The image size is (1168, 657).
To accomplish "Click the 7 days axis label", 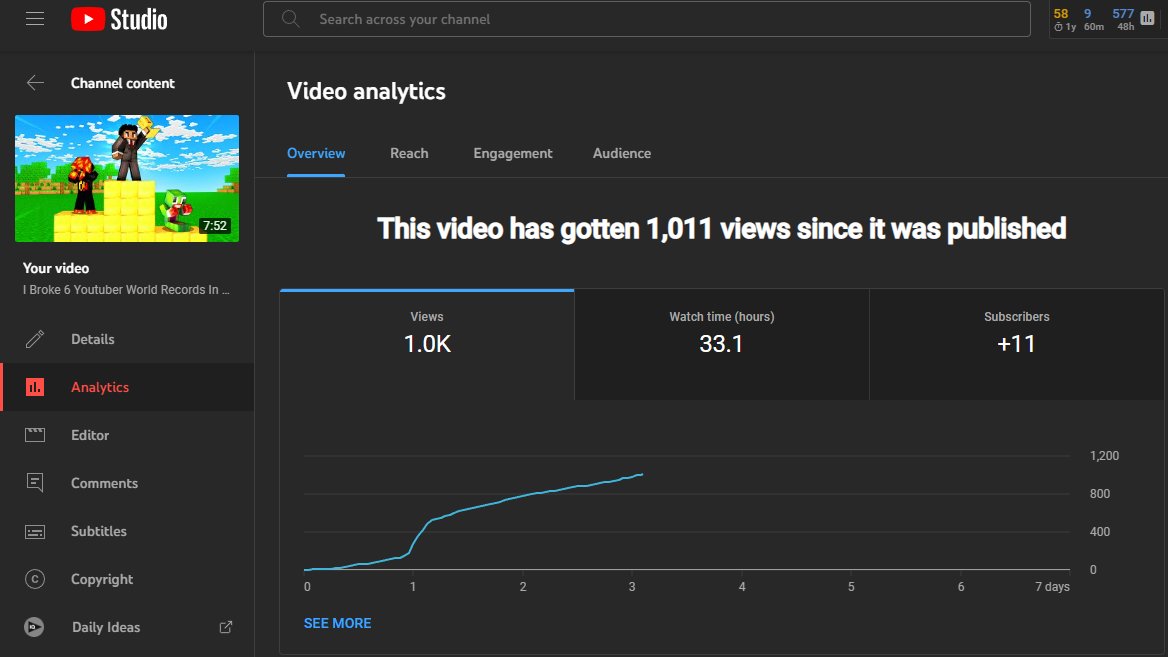I will [1052, 587].
